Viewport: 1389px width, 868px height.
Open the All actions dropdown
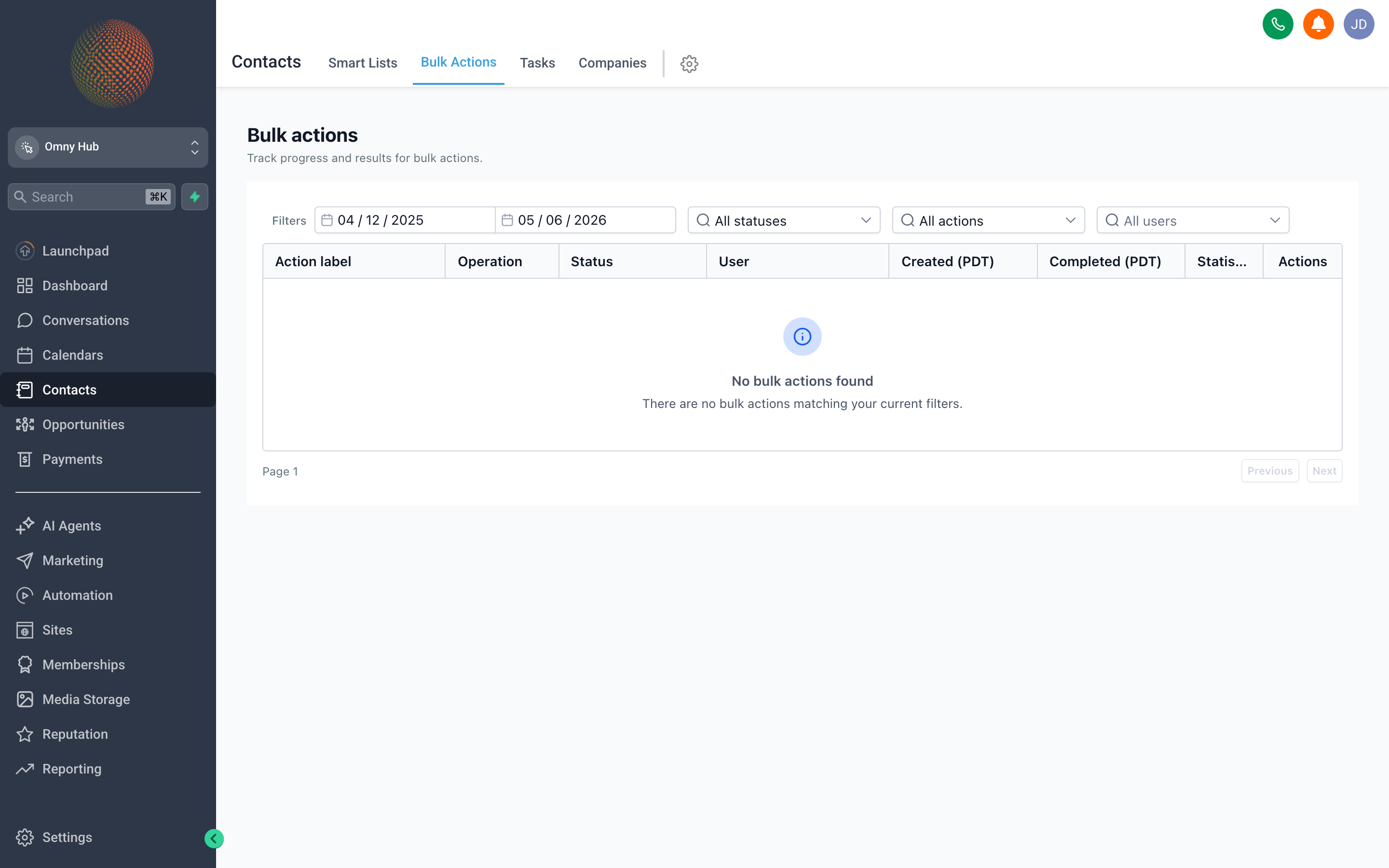click(988, 220)
